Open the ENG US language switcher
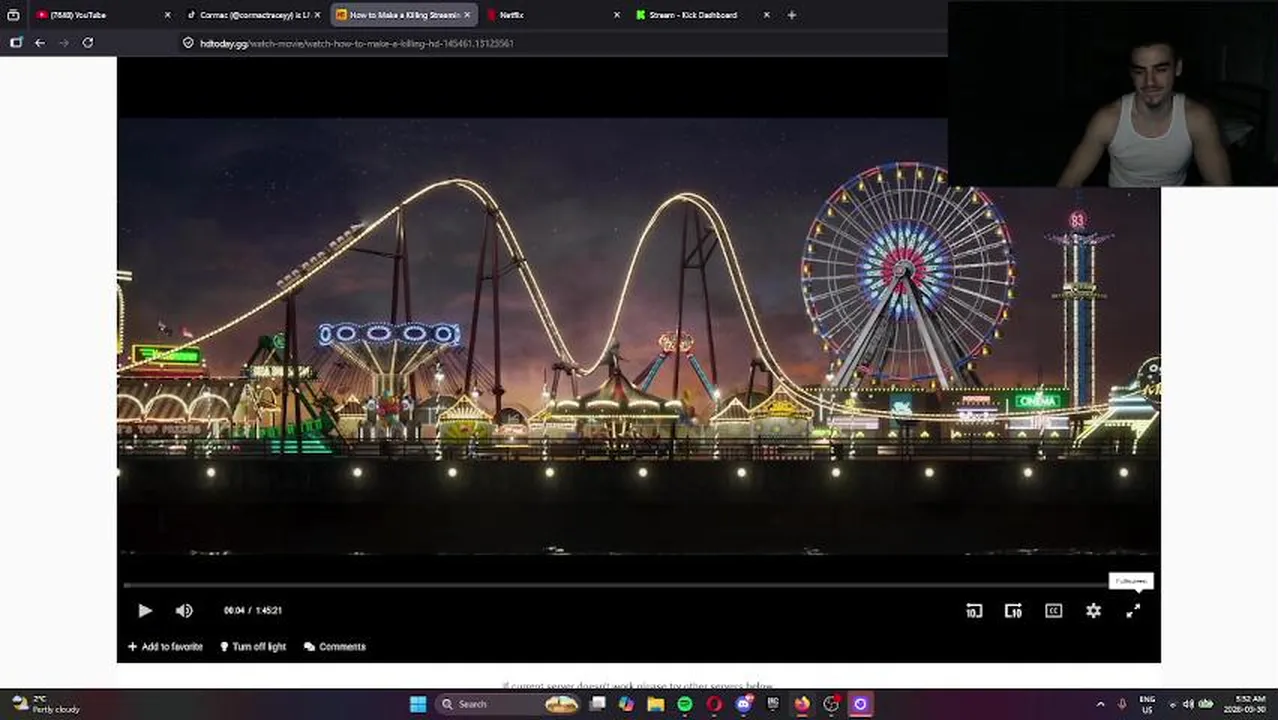1278x720 pixels. (1147, 704)
